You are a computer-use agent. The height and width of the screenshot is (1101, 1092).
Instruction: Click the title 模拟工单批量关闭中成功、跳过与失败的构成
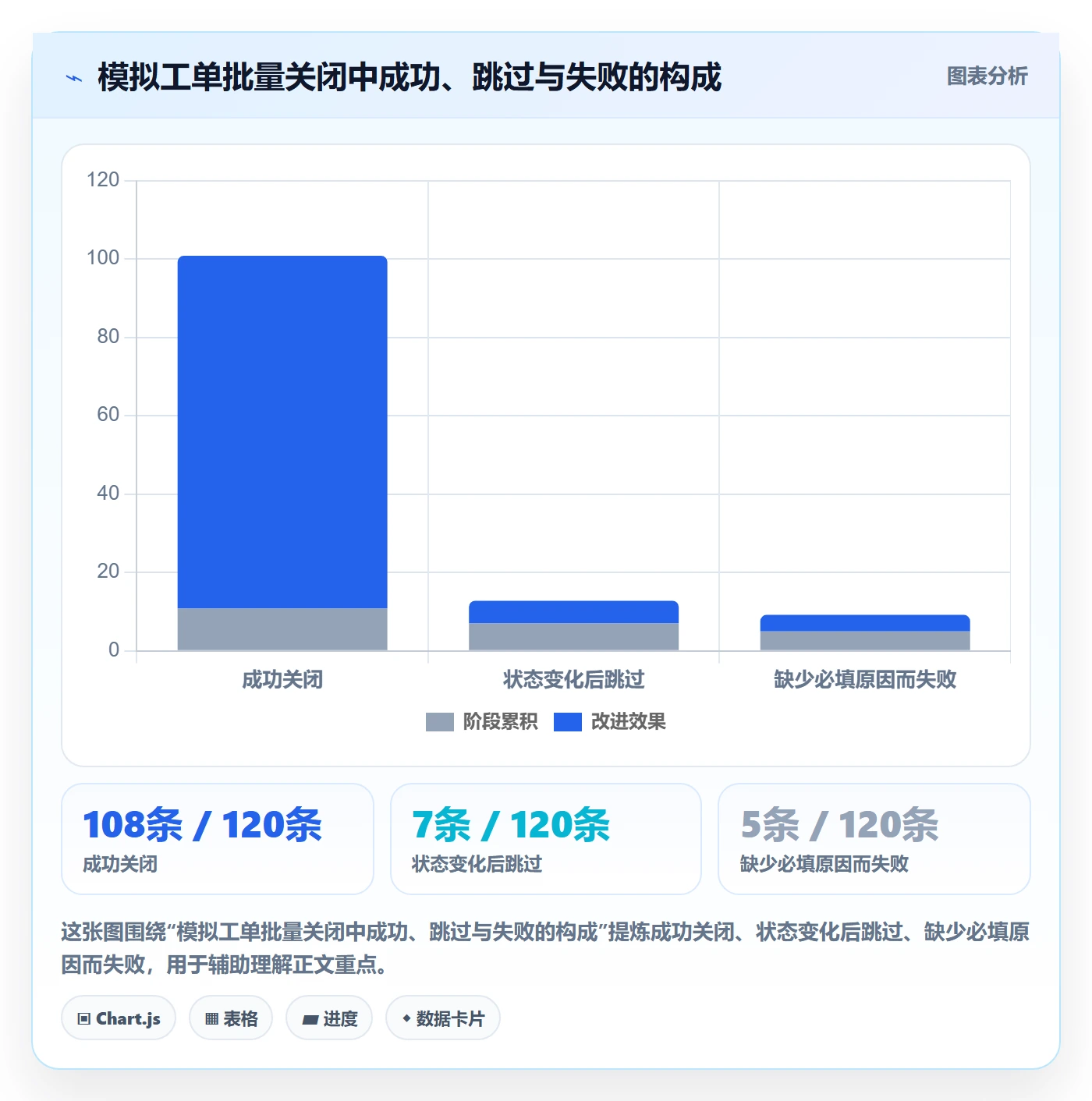tap(409, 77)
